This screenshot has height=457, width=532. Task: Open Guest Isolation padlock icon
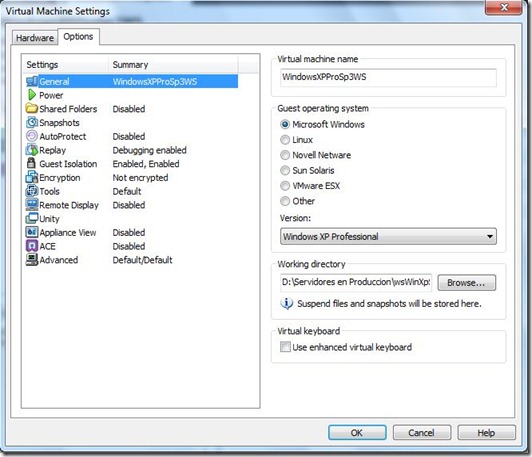pyautogui.click(x=31, y=164)
